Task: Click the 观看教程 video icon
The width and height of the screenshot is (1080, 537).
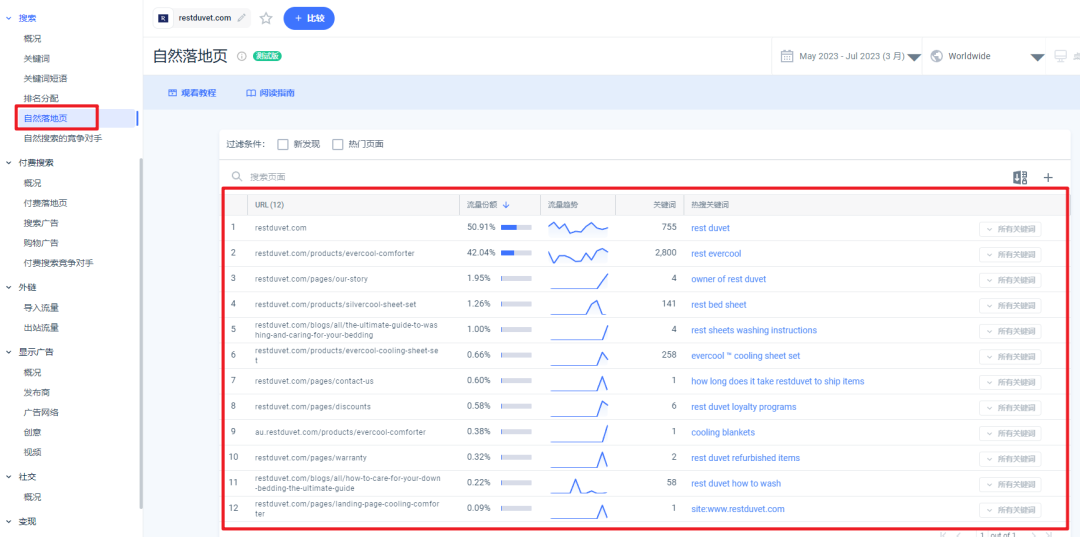Action: click(x=172, y=93)
